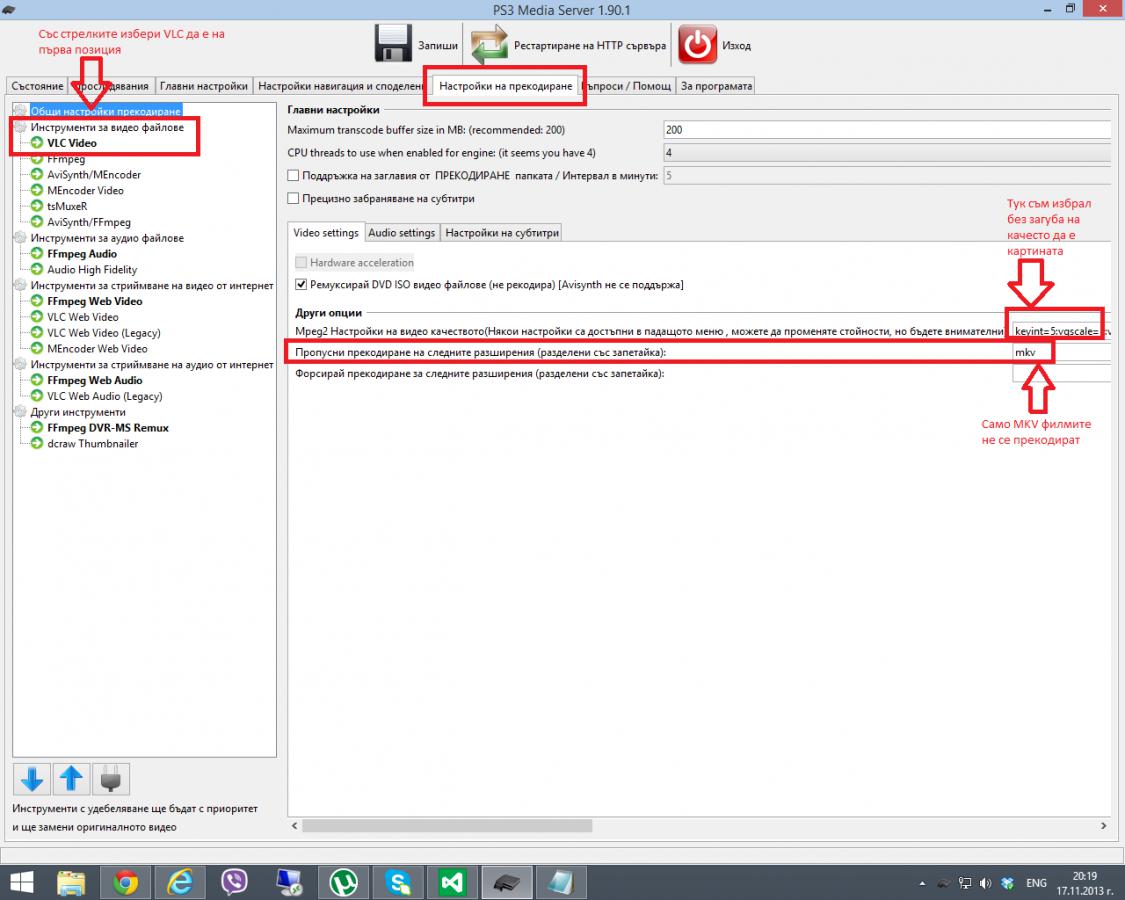
Task: Switch to Настройки на субтитри sub-tab
Action: (x=502, y=233)
